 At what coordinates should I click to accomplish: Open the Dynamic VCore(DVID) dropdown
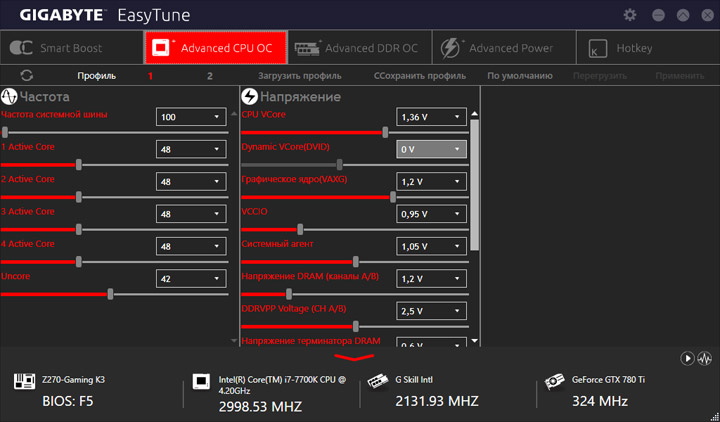(x=431, y=149)
